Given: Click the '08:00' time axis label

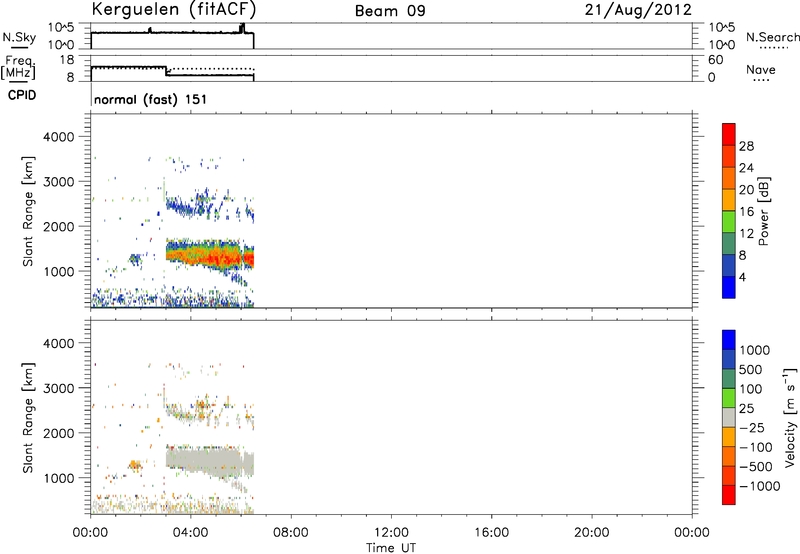Looking at the screenshot, I should click(291, 533).
